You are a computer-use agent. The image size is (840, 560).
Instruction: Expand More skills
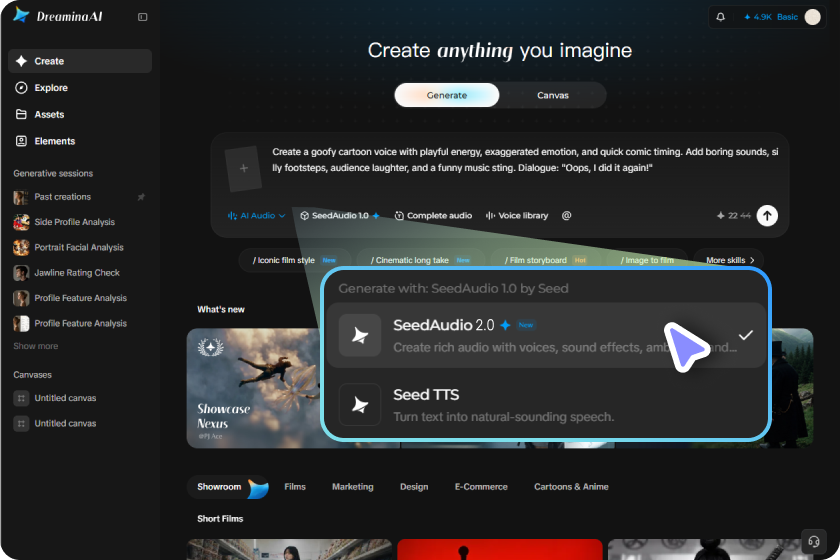coord(729,260)
